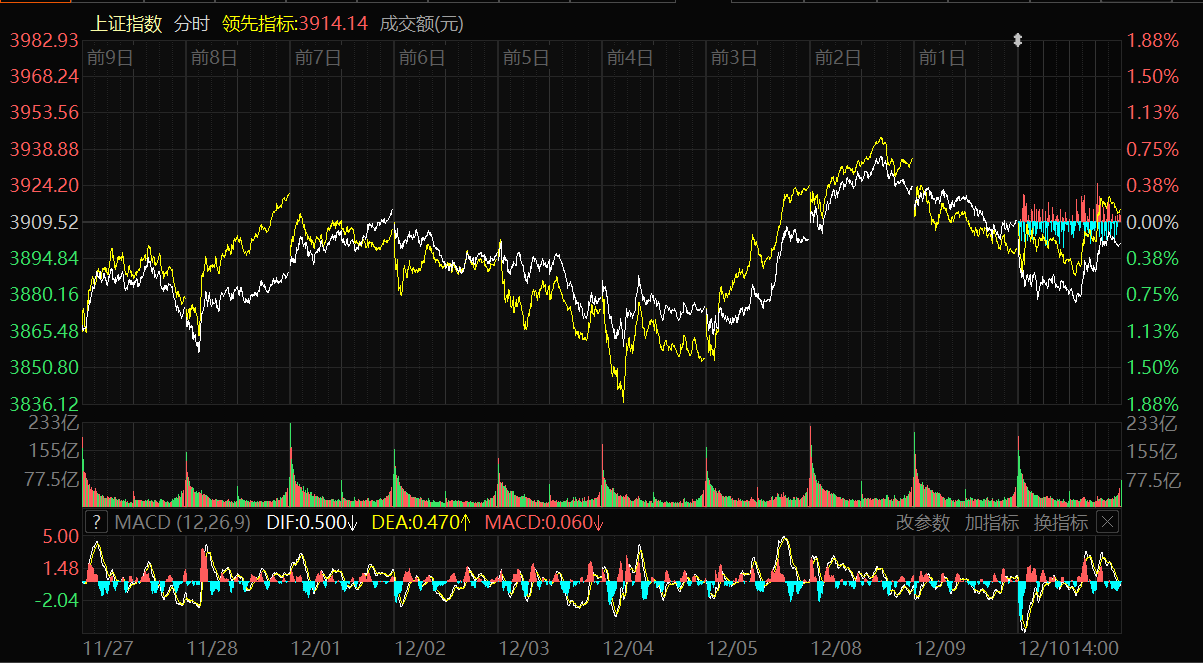1203x663 pixels.
Task: Close the MACD indicator panel
Action: click(x=1107, y=522)
